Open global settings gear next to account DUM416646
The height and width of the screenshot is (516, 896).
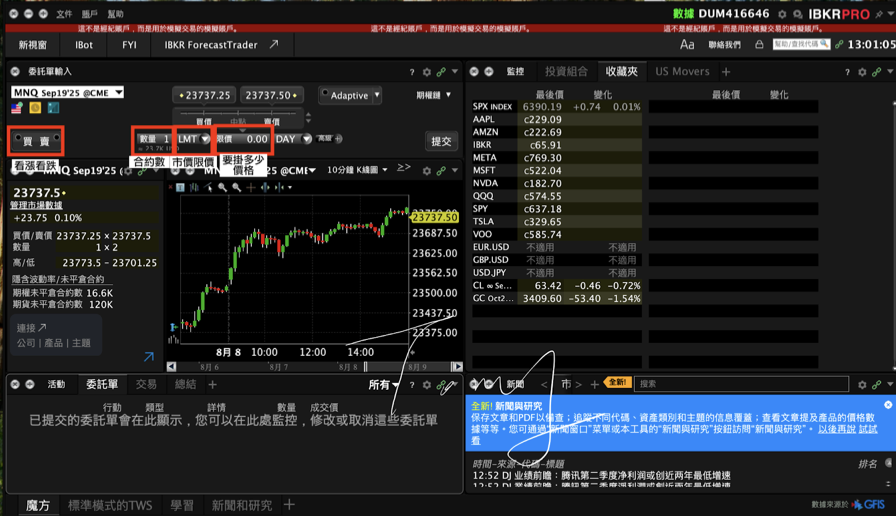pos(782,14)
